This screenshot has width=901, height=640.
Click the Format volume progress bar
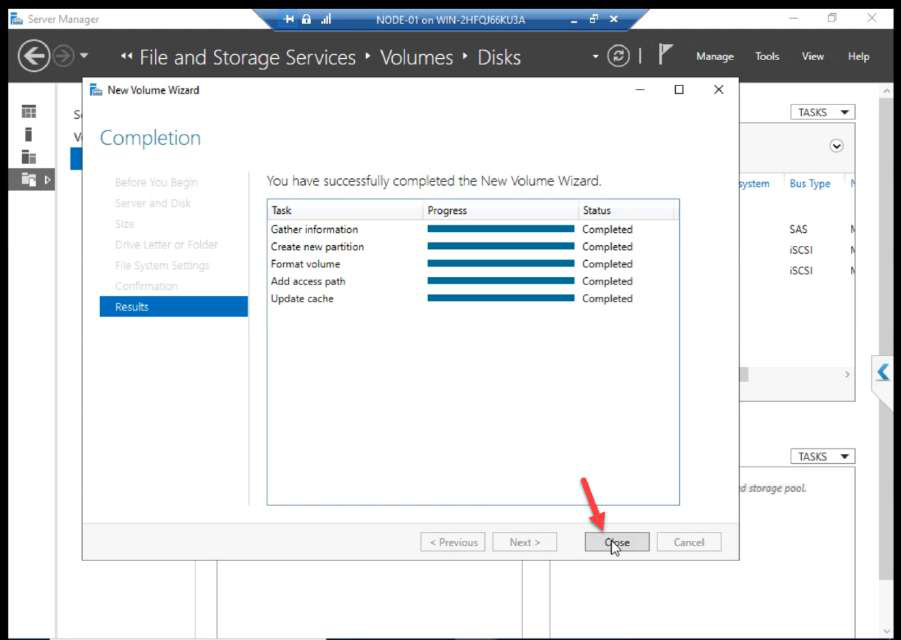pyautogui.click(x=500, y=264)
